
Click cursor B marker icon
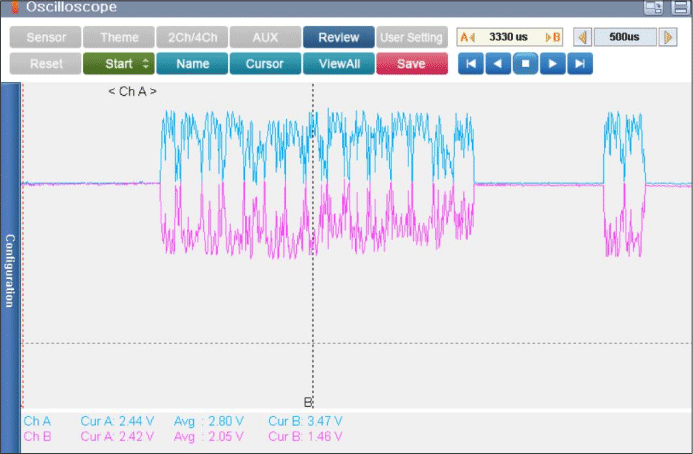click(x=552, y=37)
